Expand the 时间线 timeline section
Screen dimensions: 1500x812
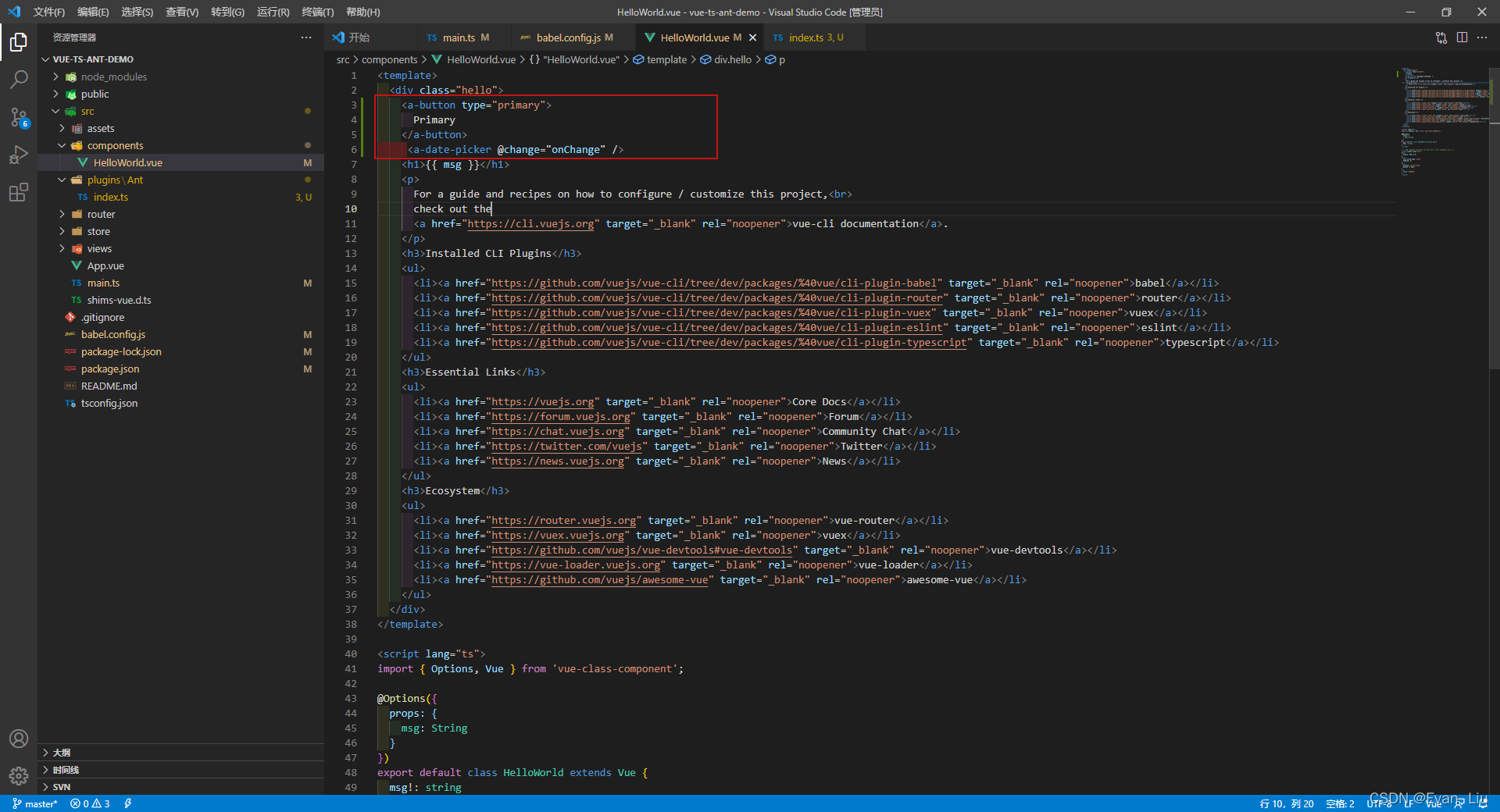click(x=180, y=770)
